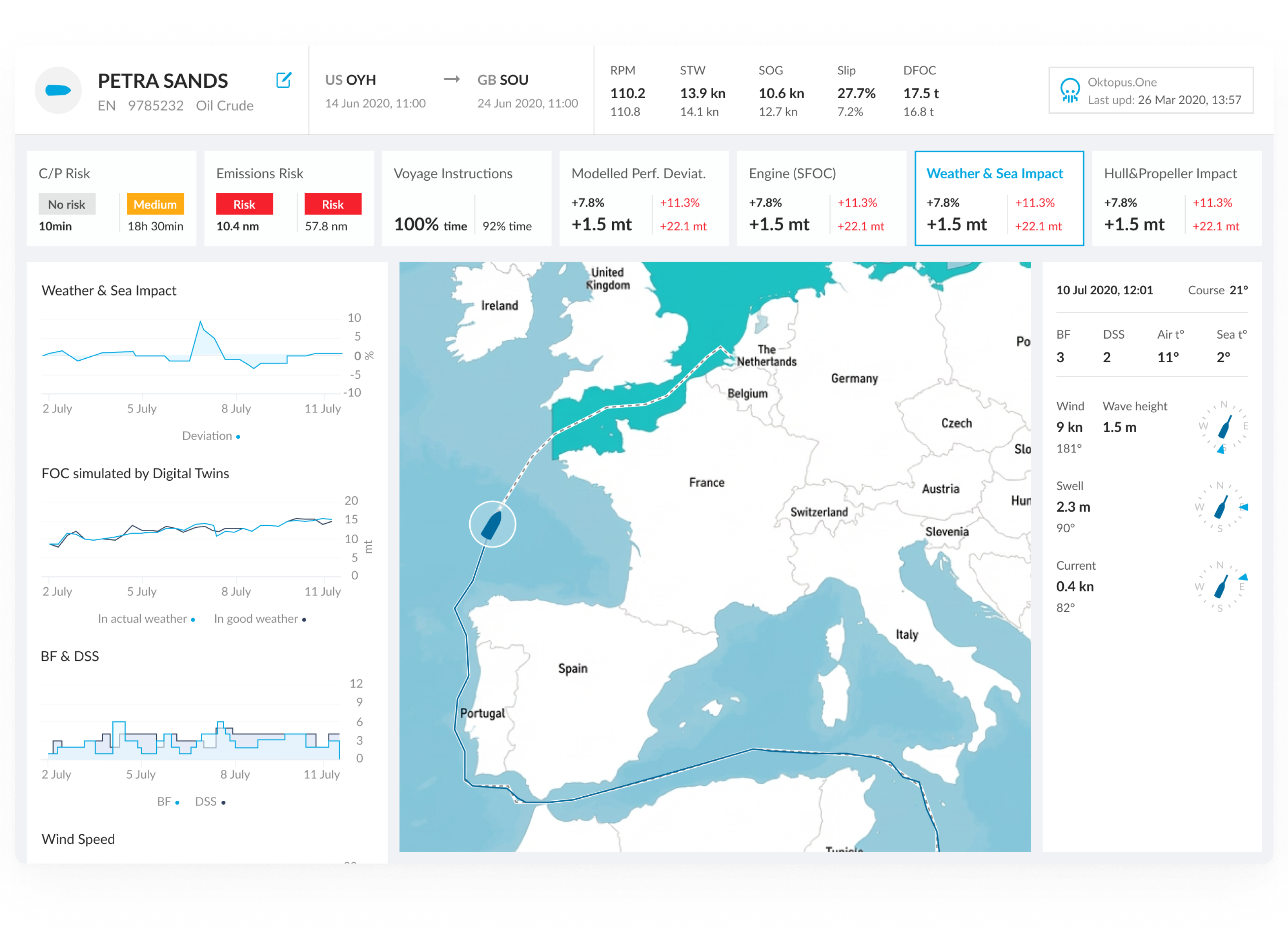The width and height of the screenshot is (1288, 938).
Task: Open the Modelled Perf. Deviat. card
Action: point(644,198)
